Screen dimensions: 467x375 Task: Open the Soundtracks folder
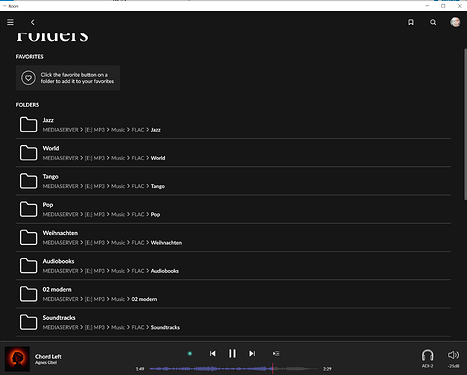pos(233,322)
